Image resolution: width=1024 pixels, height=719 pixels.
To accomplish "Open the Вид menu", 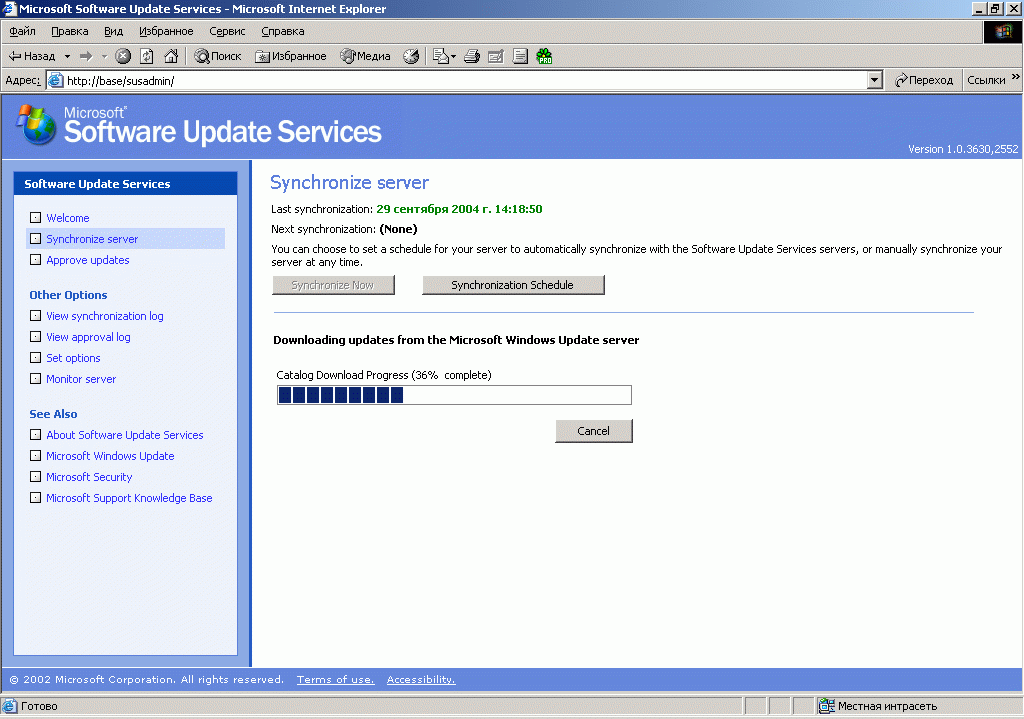I will point(114,31).
